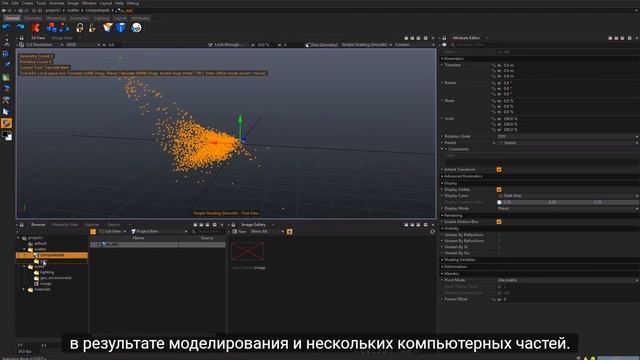Click the green Y-axis arrow of the gizmo
This screenshot has width=640, height=360.
[x=240, y=119]
